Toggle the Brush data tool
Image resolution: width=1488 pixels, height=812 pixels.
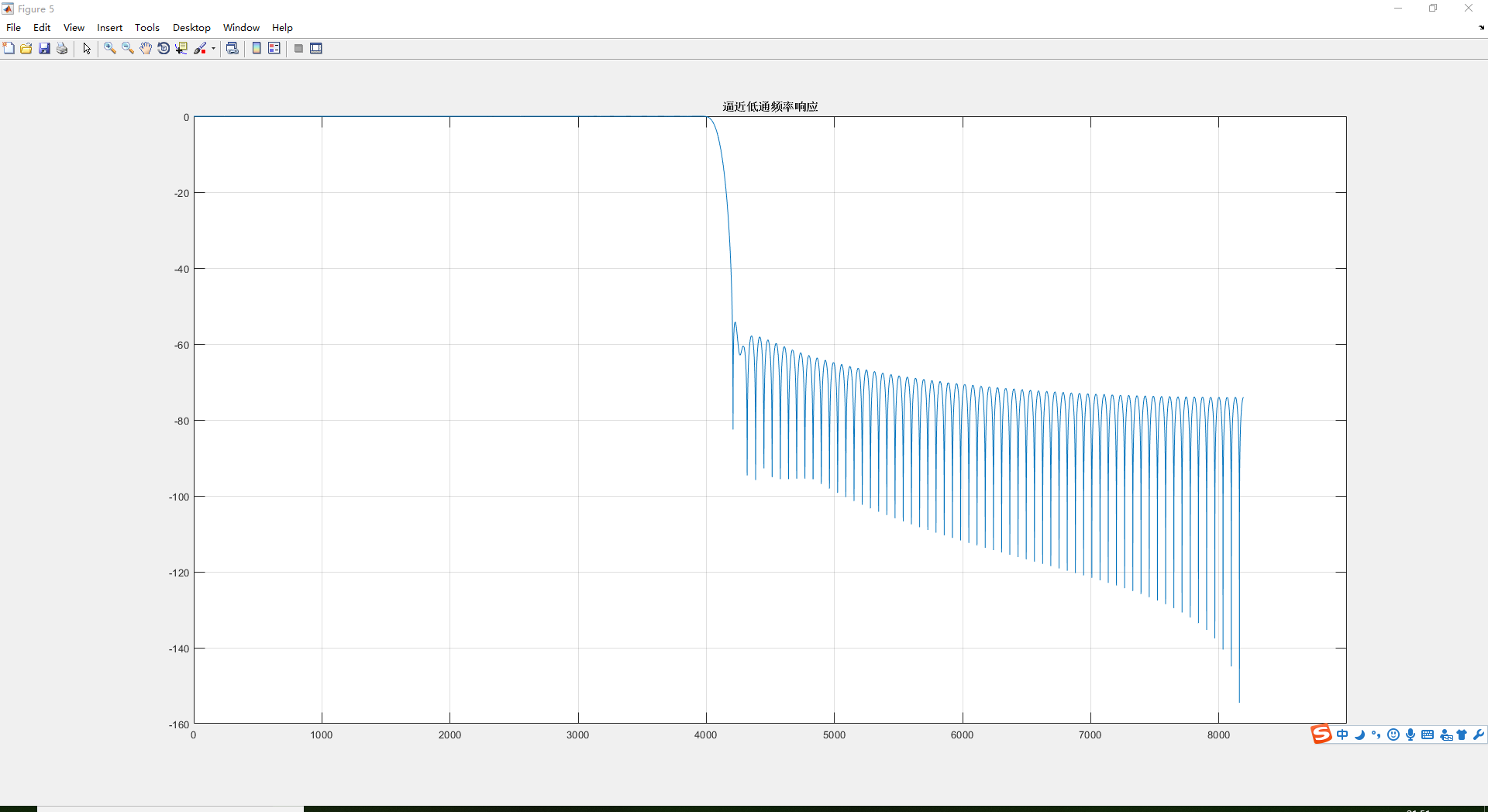coord(200,48)
